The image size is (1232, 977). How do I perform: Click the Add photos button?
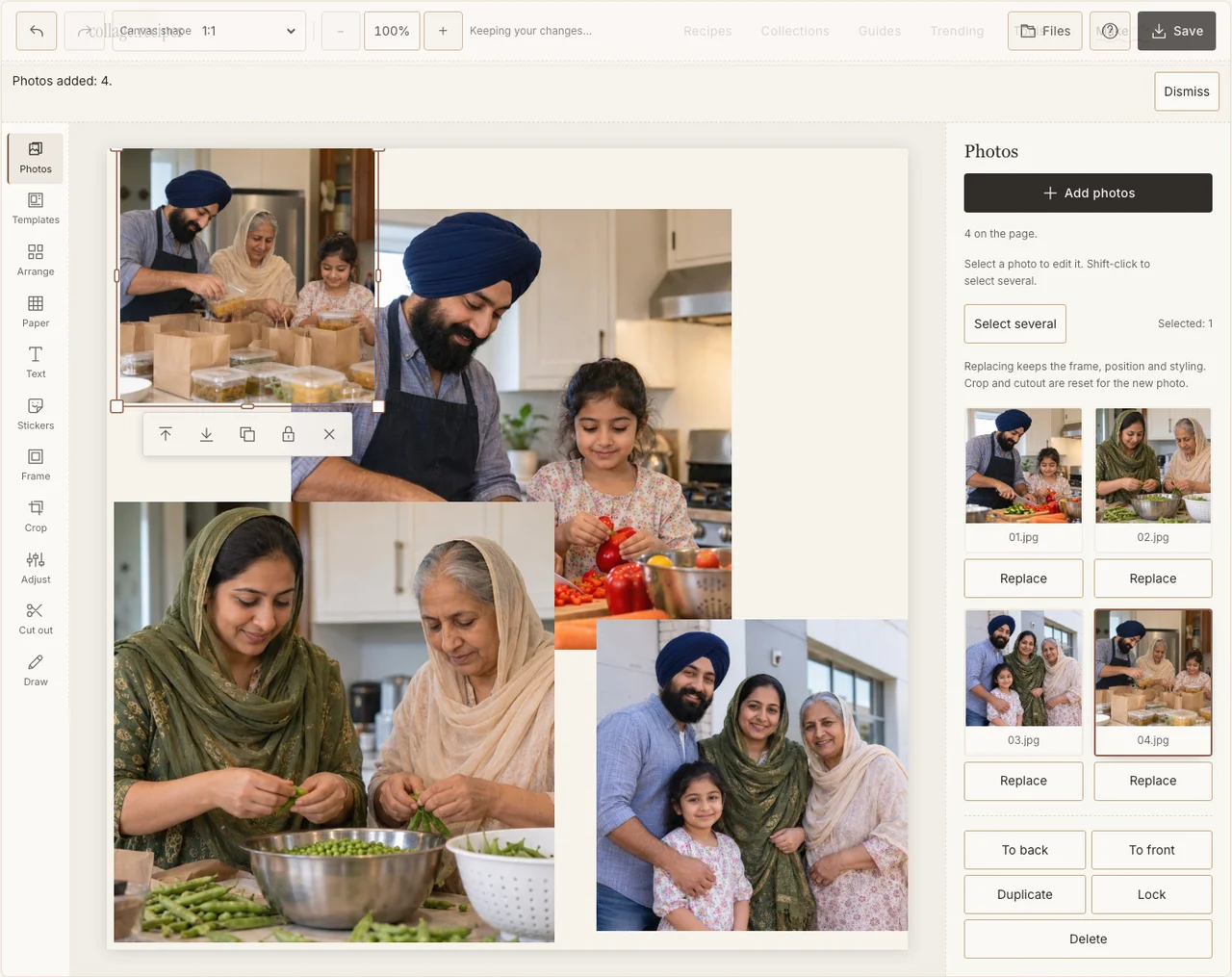click(1088, 193)
